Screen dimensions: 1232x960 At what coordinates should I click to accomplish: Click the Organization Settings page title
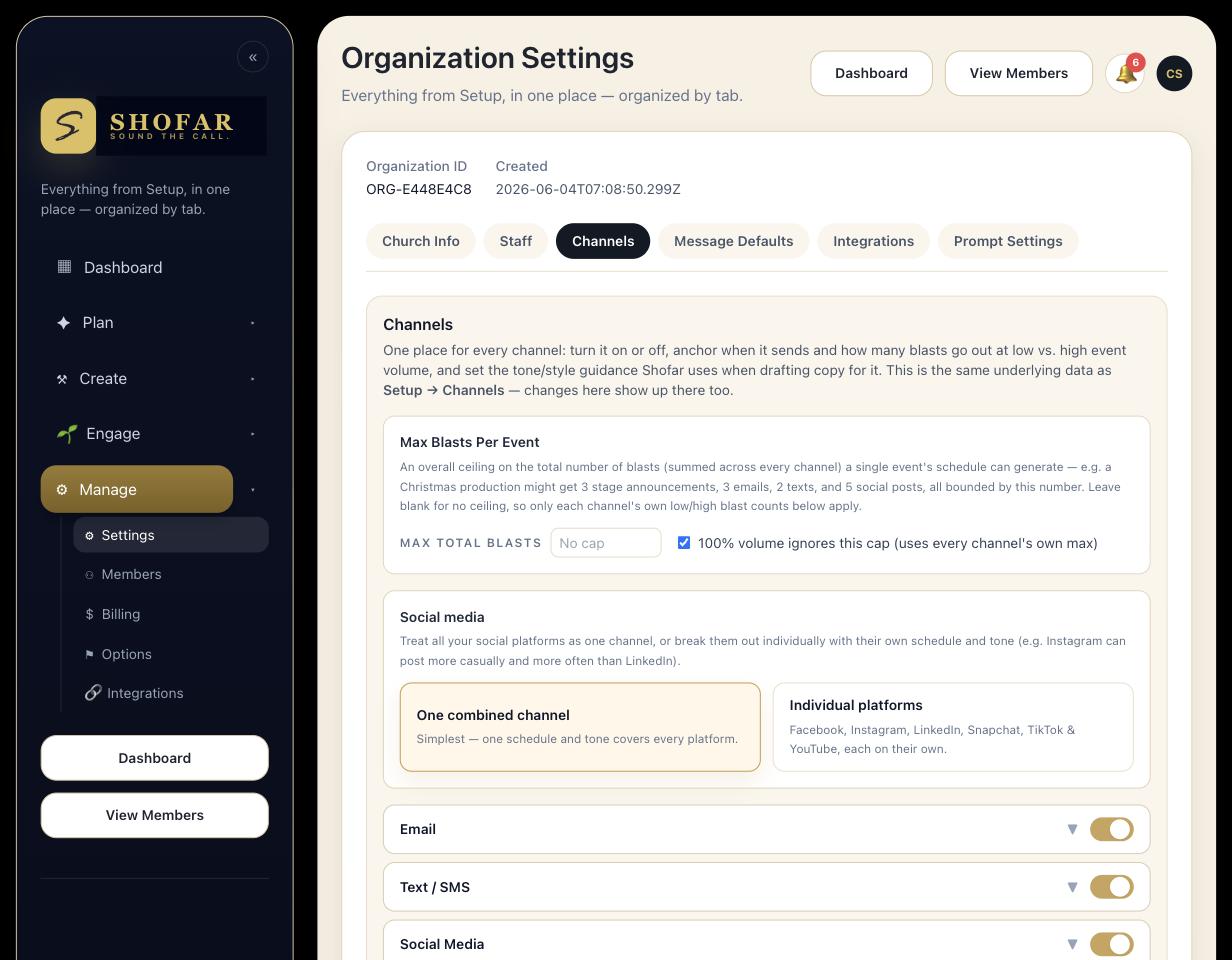click(x=488, y=58)
